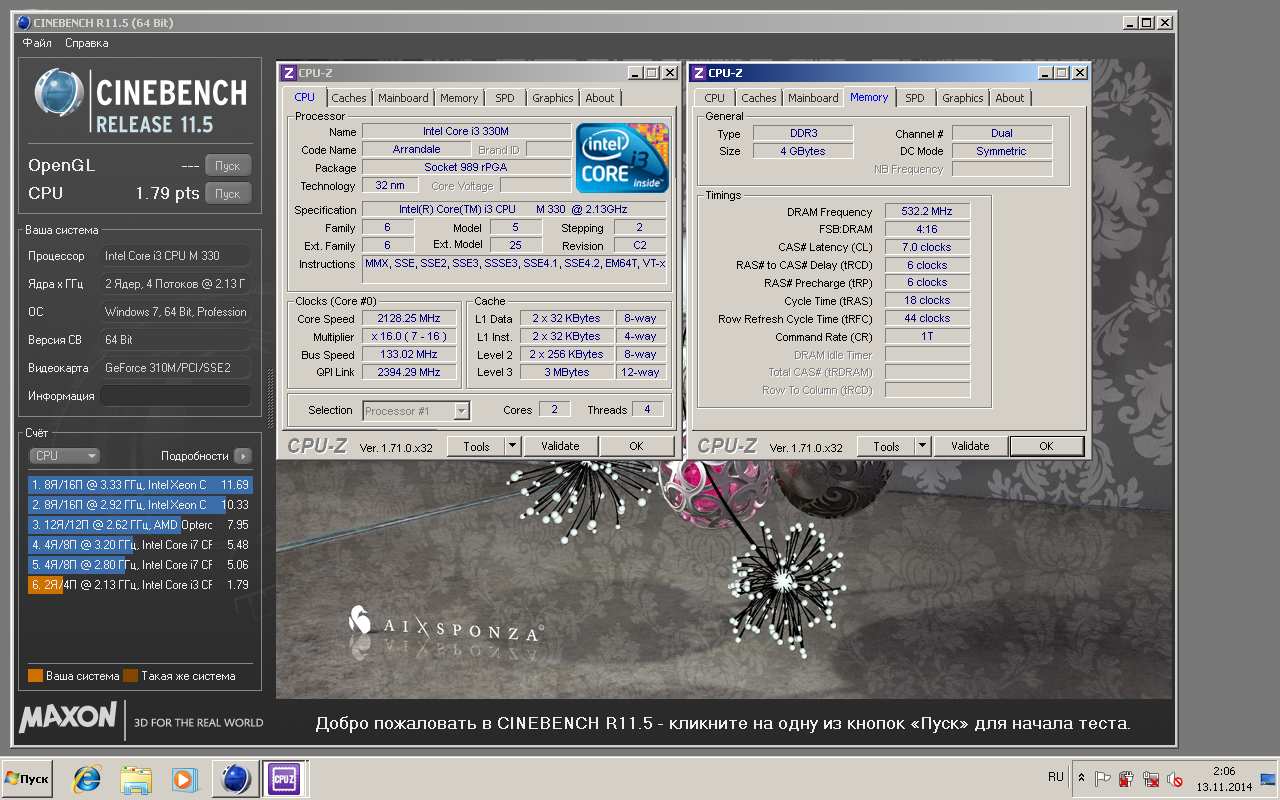Viewport: 1280px width, 800px height.
Task: Open Caches tab in right CPU-Z window
Action: [x=759, y=98]
